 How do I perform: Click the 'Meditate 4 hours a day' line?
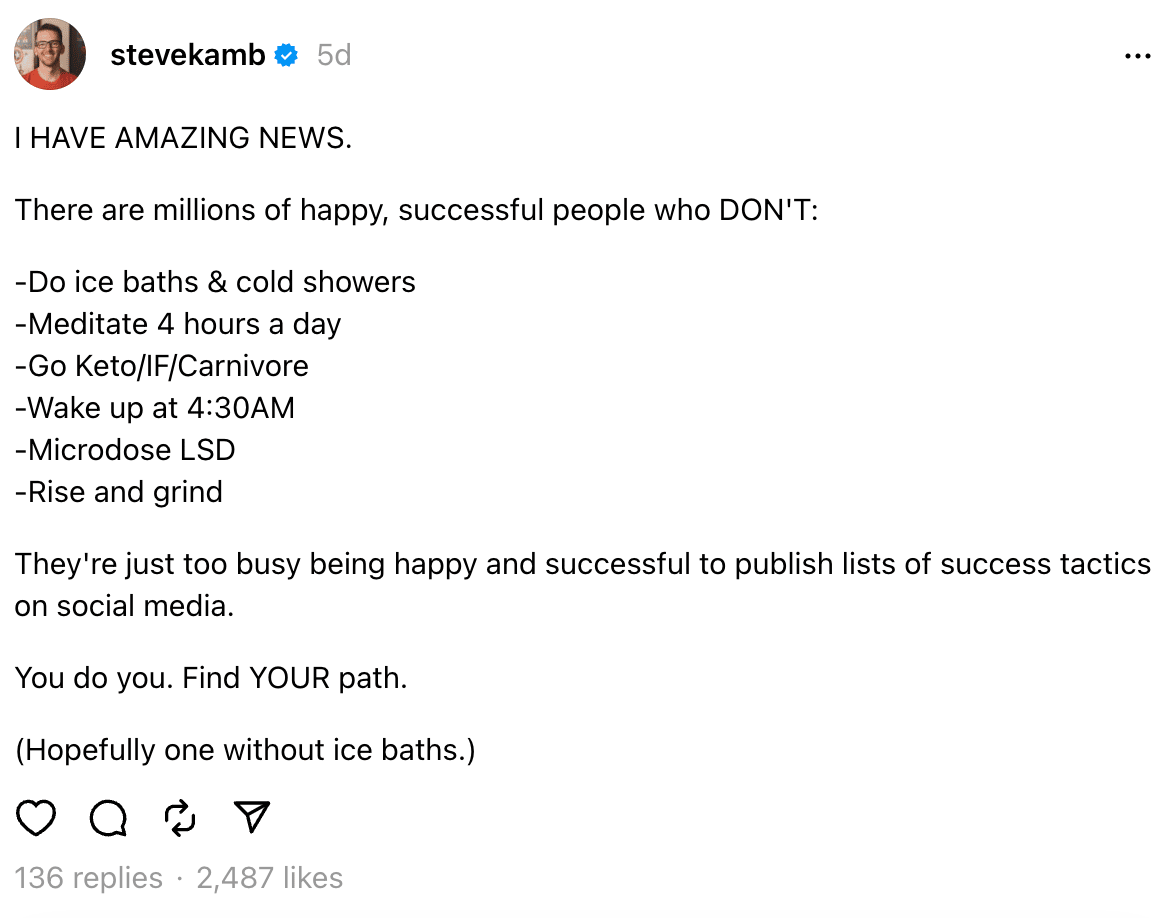point(178,324)
